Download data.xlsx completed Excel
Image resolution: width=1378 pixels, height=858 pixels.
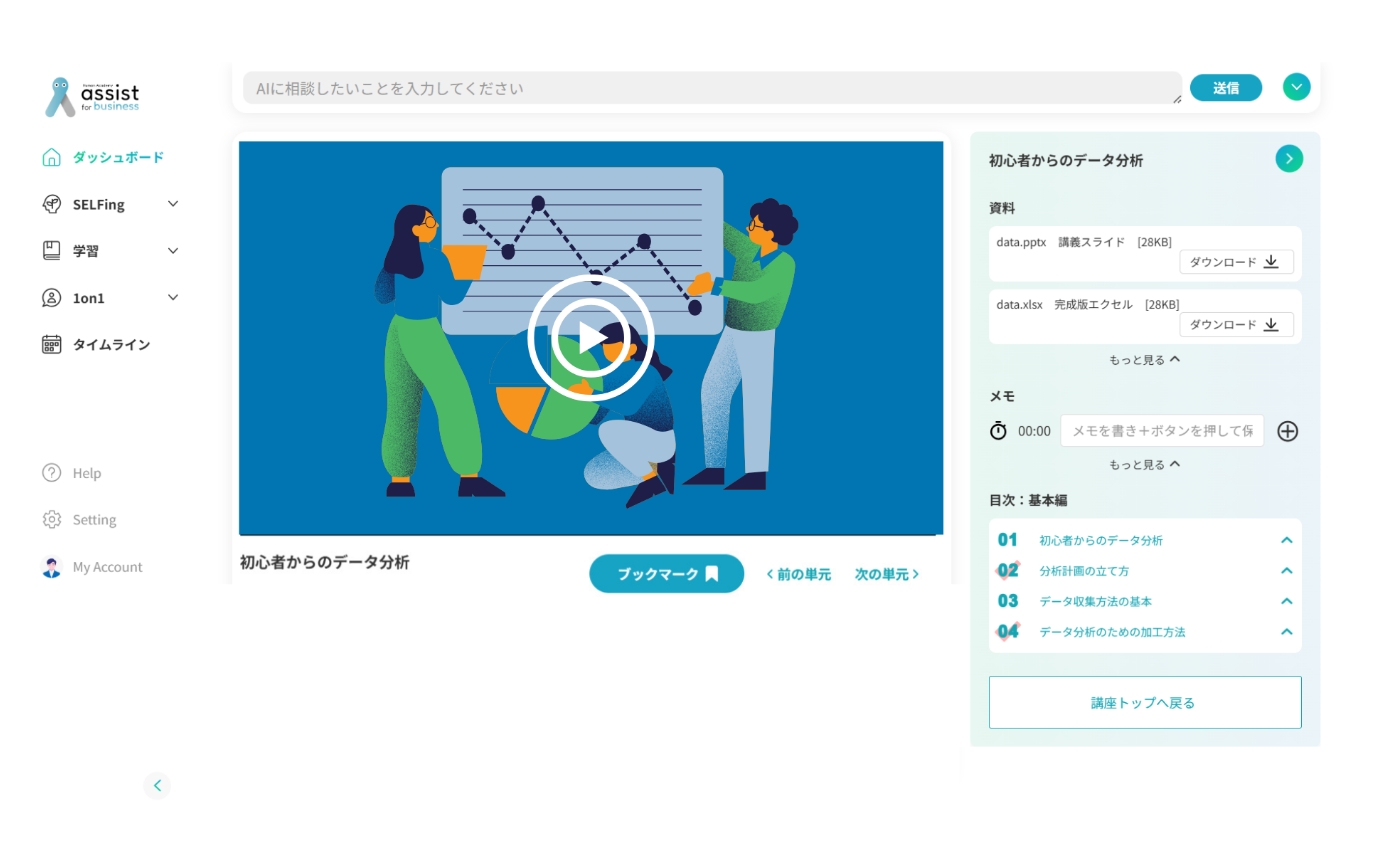[1236, 325]
